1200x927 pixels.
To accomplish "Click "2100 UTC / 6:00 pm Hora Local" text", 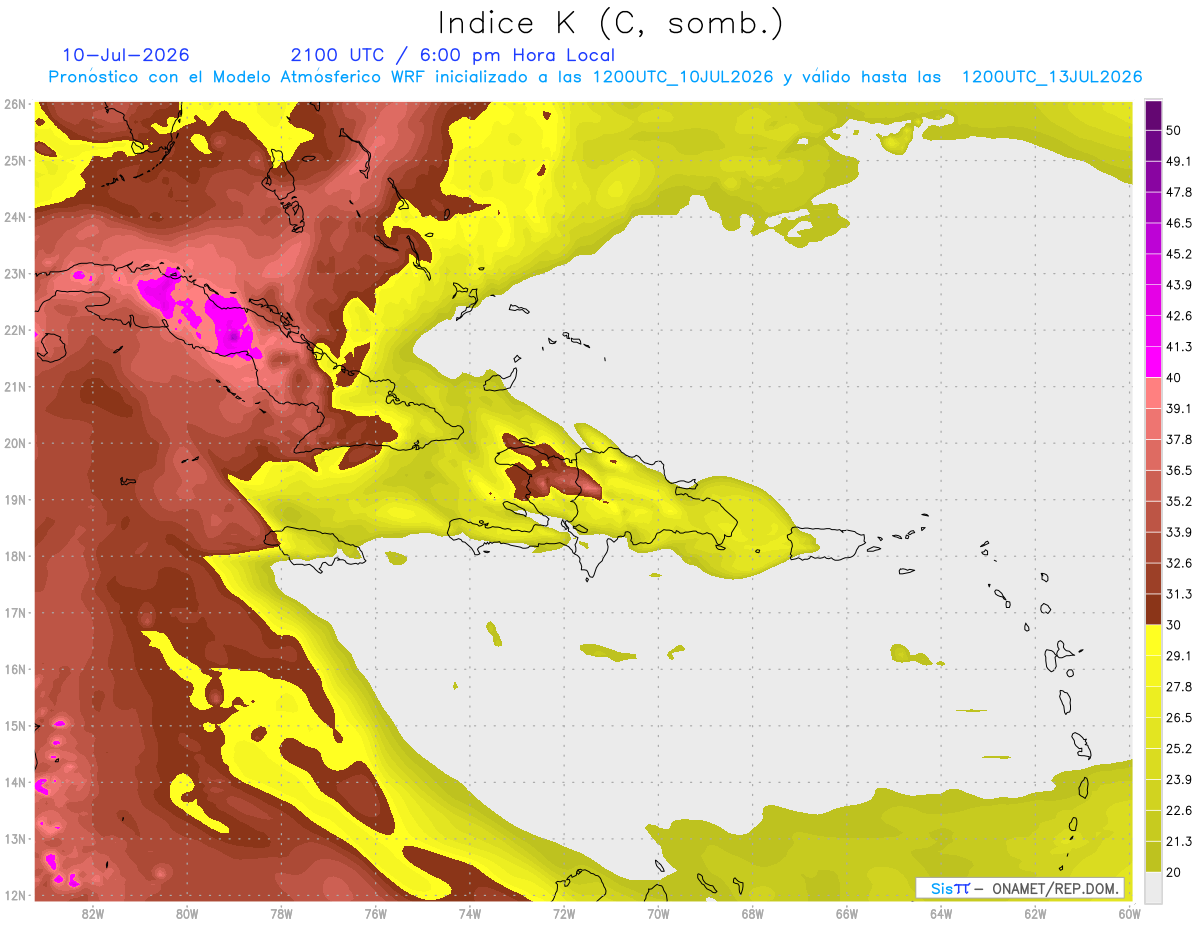I will [x=453, y=55].
